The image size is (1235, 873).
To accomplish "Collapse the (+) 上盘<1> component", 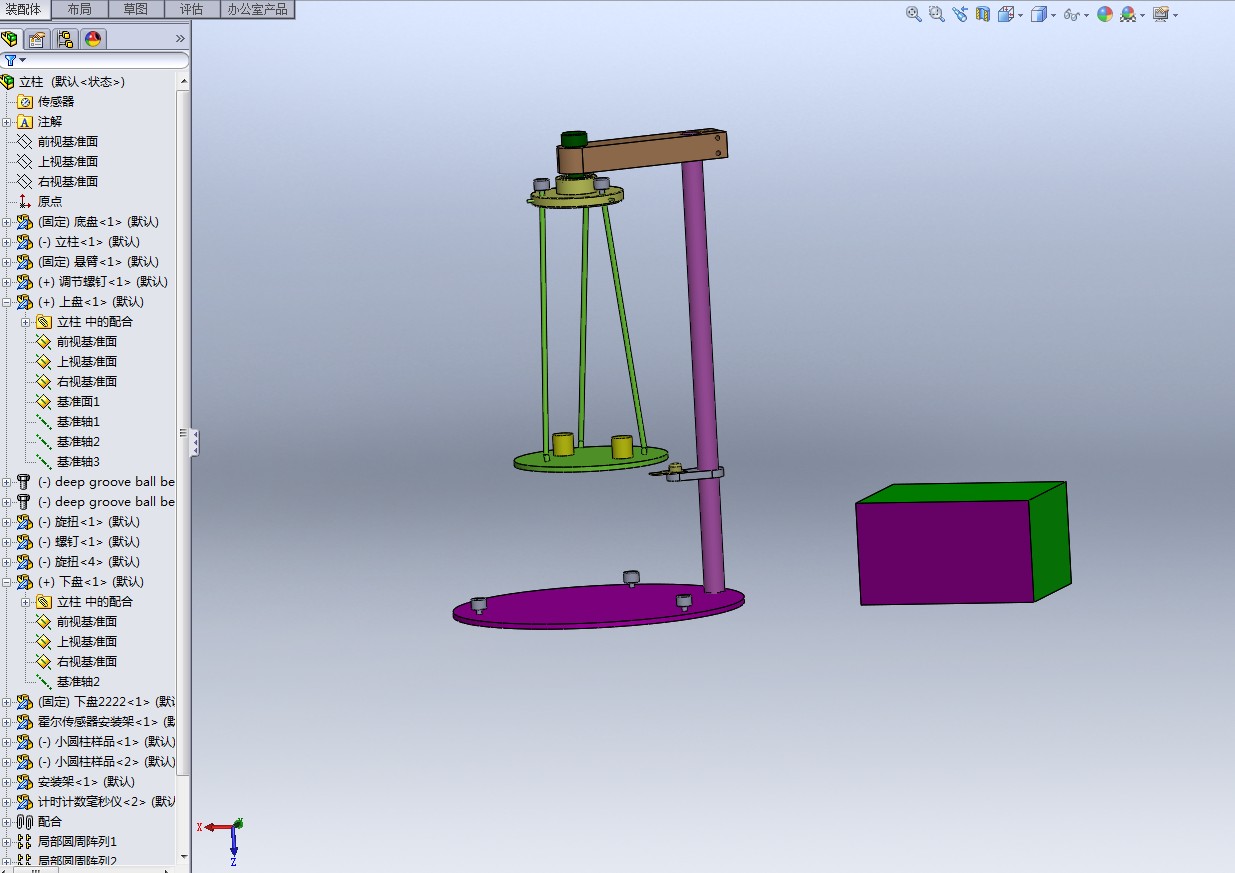I will 7,302.
